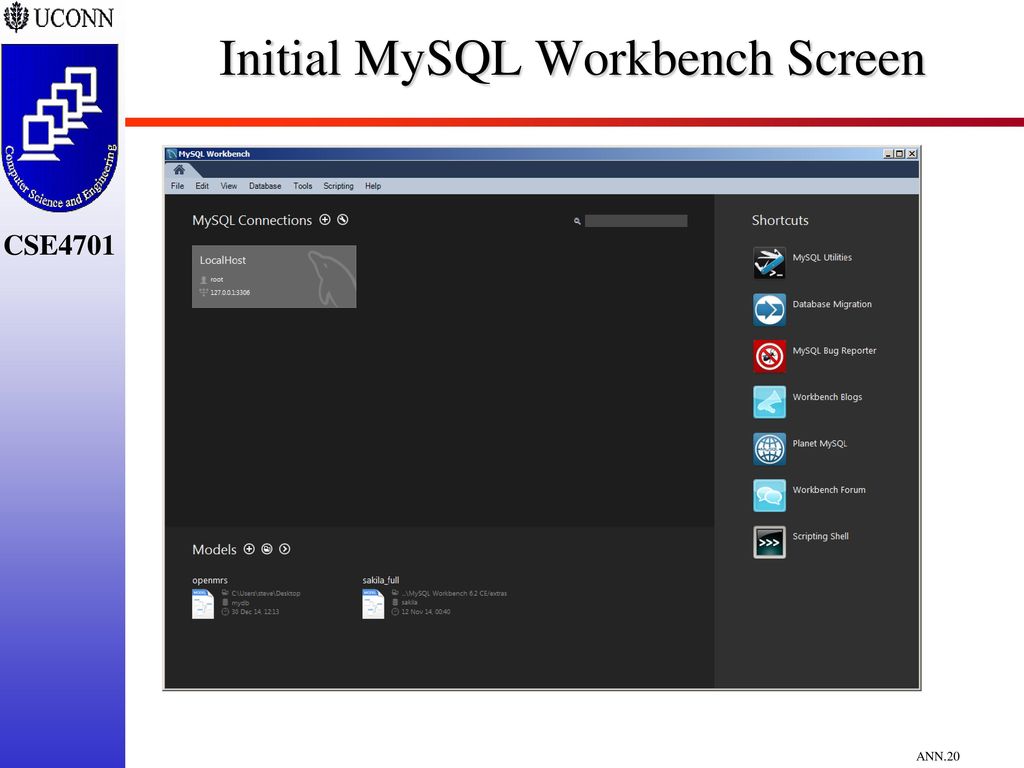Open the Database menu
Screen dimensions: 1024x768
click(x=265, y=186)
